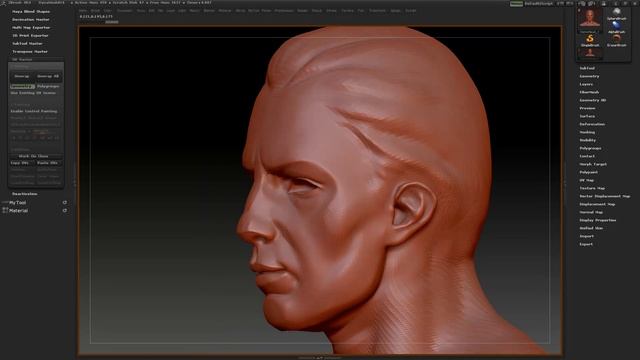This screenshot has width=640, height=360.
Task: Click the Export button in Tool palette
Action: 586,244
